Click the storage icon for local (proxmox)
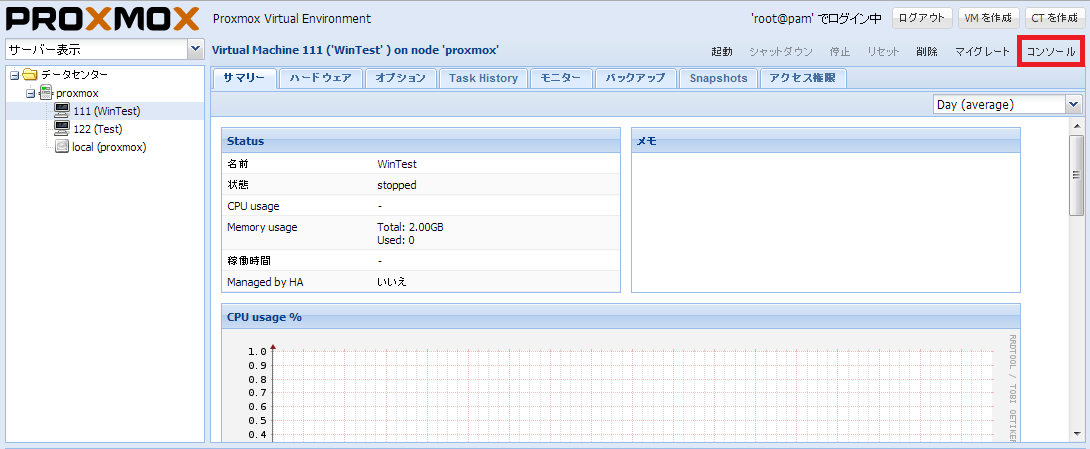The width and height of the screenshot is (1090, 449). (63, 147)
